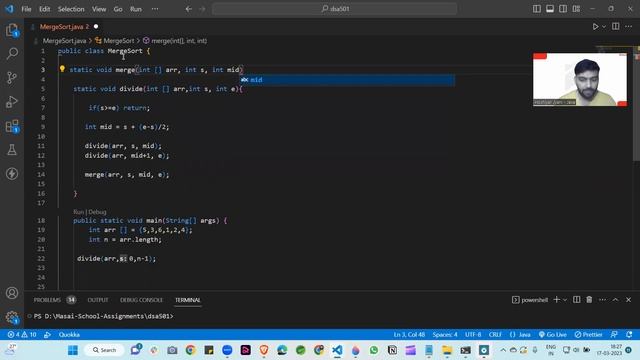The height and width of the screenshot is (360, 640).
Task: Change file encoding UTF-8
Action: point(473,335)
